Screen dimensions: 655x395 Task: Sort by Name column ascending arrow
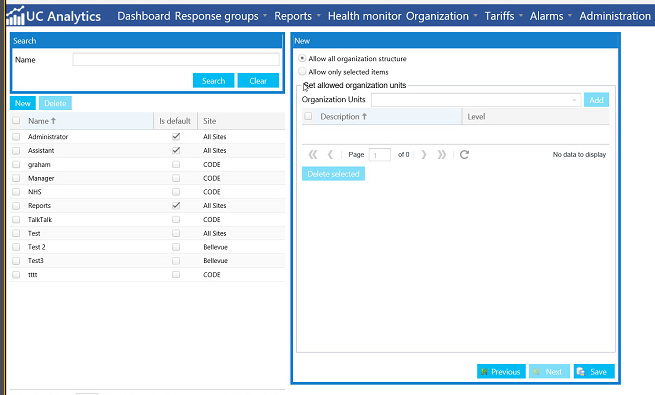click(53, 121)
